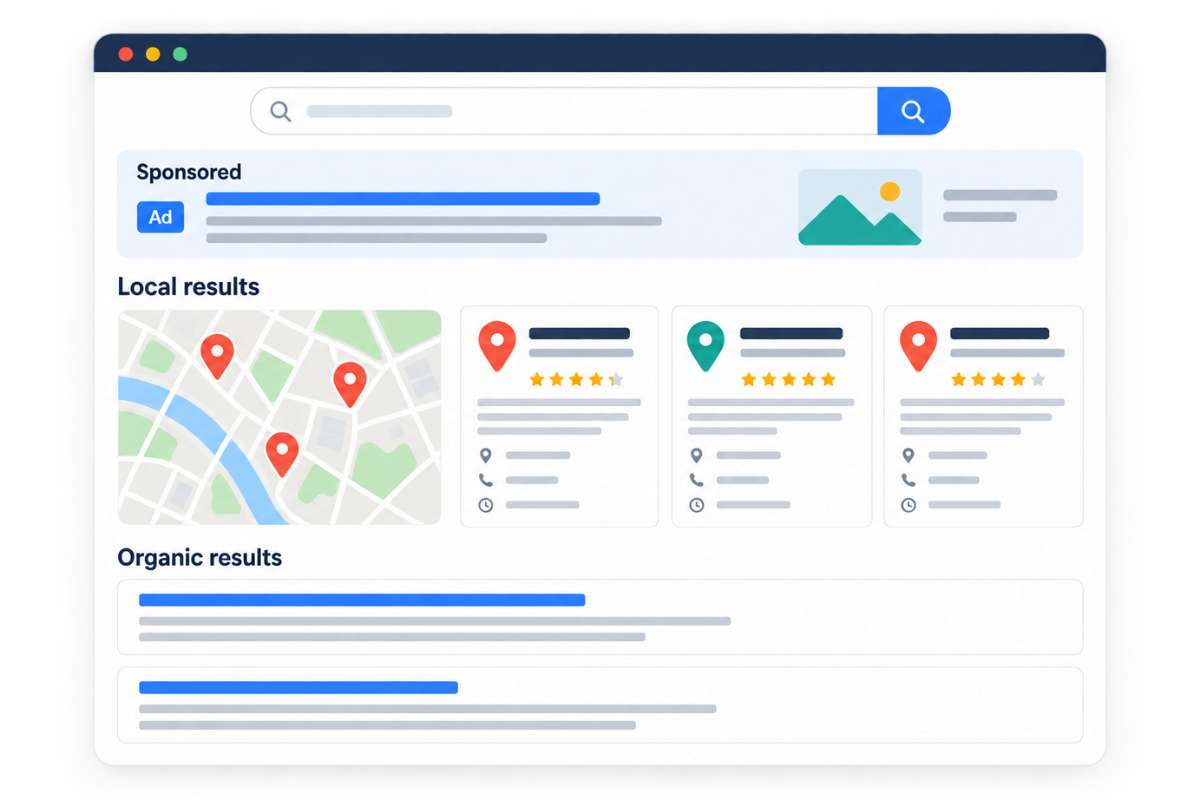Click the teal pin in second local card
The width and height of the screenshot is (1200, 800).
coord(706,345)
